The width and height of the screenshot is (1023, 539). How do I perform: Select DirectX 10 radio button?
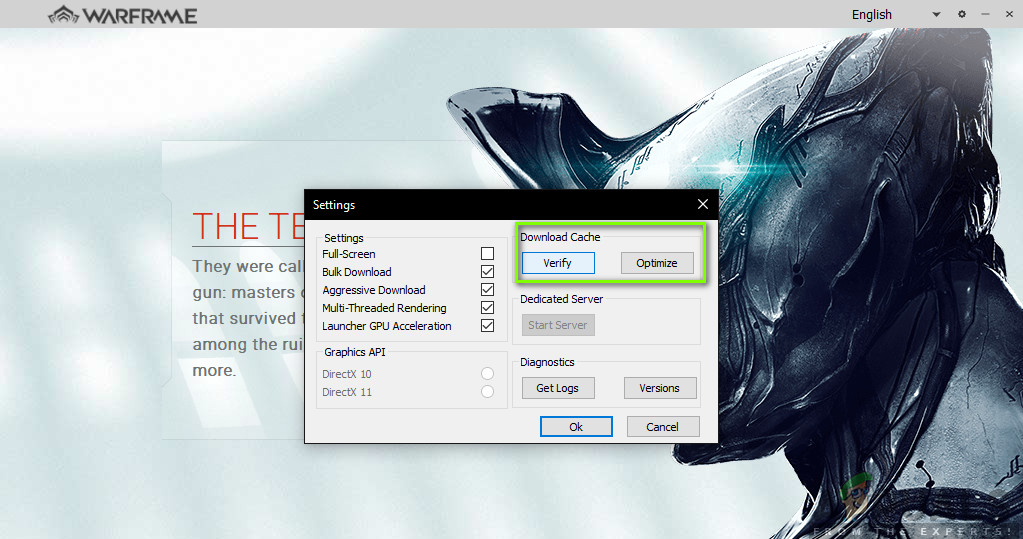tap(487, 374)
